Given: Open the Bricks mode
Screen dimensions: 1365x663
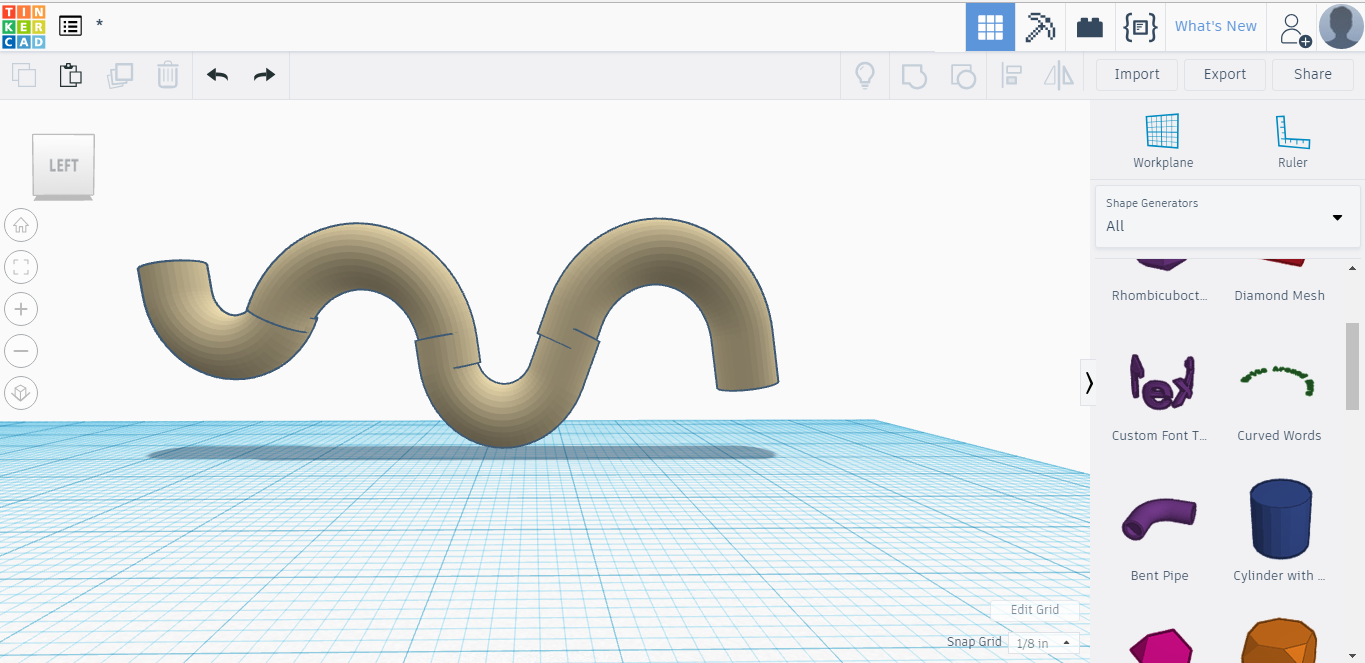Looking at the screenshot, I should pos(1090,27).
